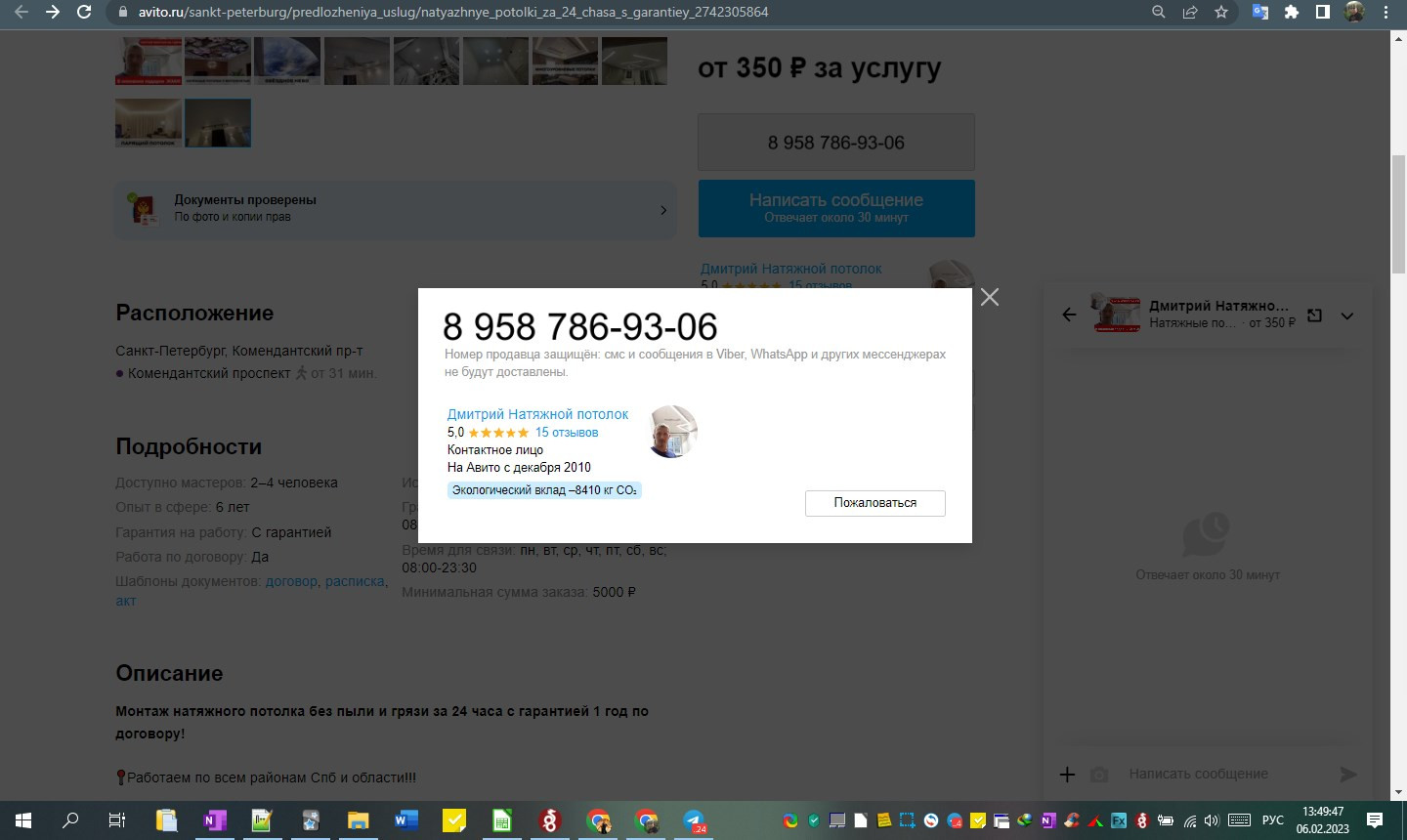This screenshot has width=1407, height=840.
Task: Open the 15 отзывов link in the popup
Action: [567, 432]
